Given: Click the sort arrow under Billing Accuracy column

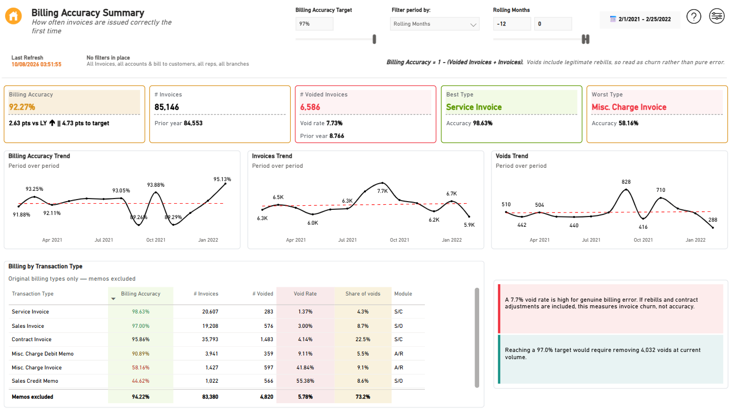Looking at the screenshot, I should tap(113, 299).
